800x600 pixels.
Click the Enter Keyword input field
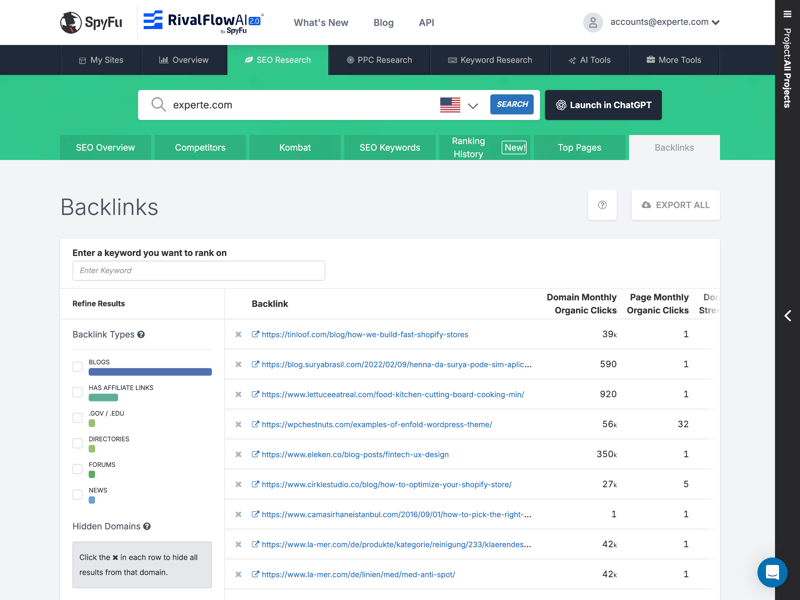[x=198, y=271]
